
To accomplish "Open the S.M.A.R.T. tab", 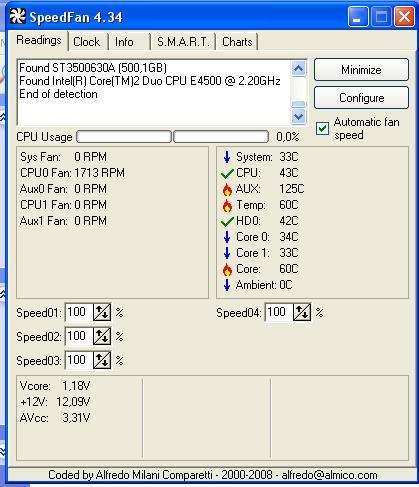I will [x=183, y=42].
